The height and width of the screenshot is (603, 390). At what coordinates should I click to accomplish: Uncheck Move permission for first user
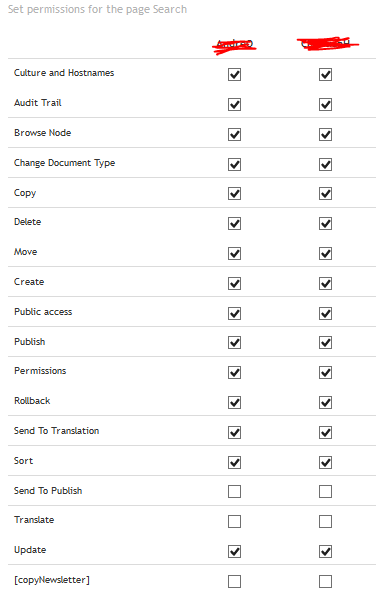pyautogui.click(x=234, y=253)
